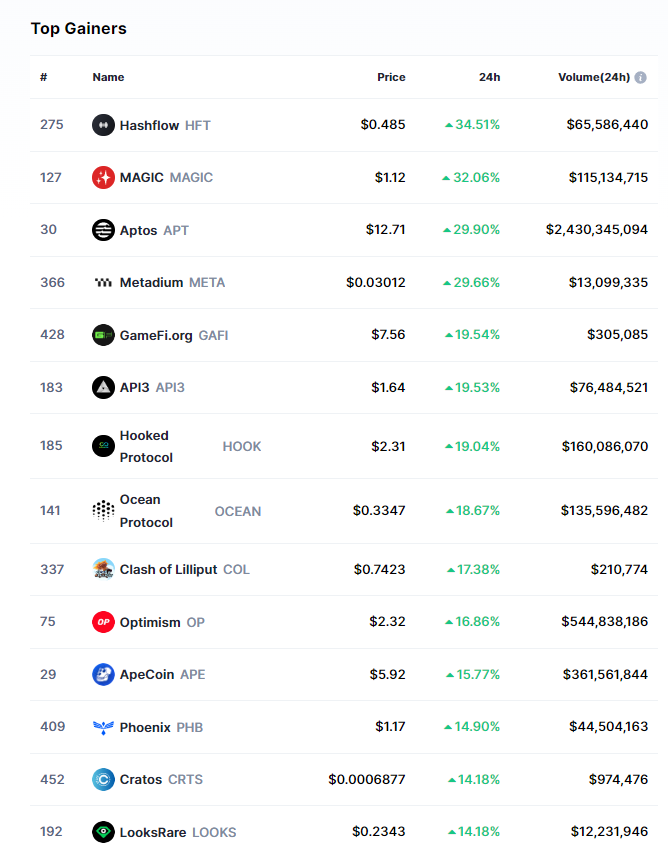Click the ApeCoin blue logo icon
This screenshot has width=668, height=852.
(x=103, y=674)
